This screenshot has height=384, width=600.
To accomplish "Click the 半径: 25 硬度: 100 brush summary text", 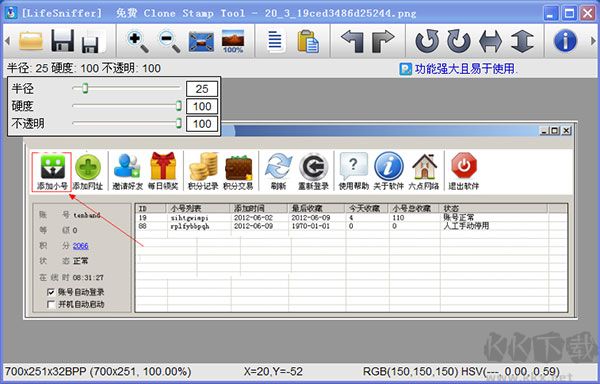I will pyautogui.click(x=84, y=68).
